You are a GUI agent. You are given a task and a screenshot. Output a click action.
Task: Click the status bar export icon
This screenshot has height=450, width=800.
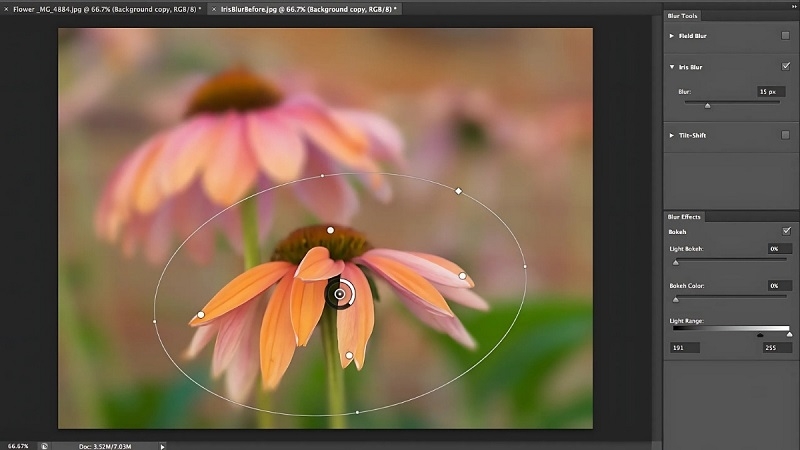pos(45,445)
